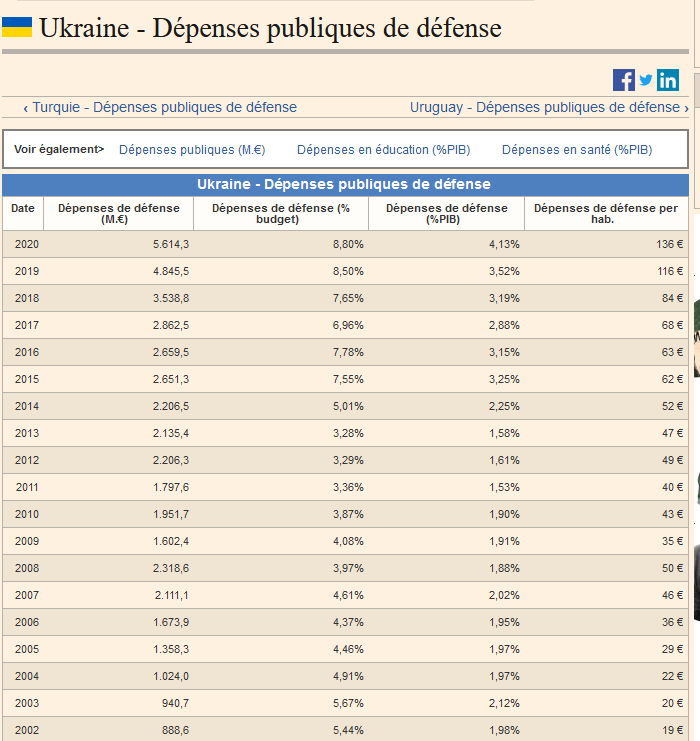Click the Ukraine flag icon
The image size is (700, 741).
click(17, 27)
